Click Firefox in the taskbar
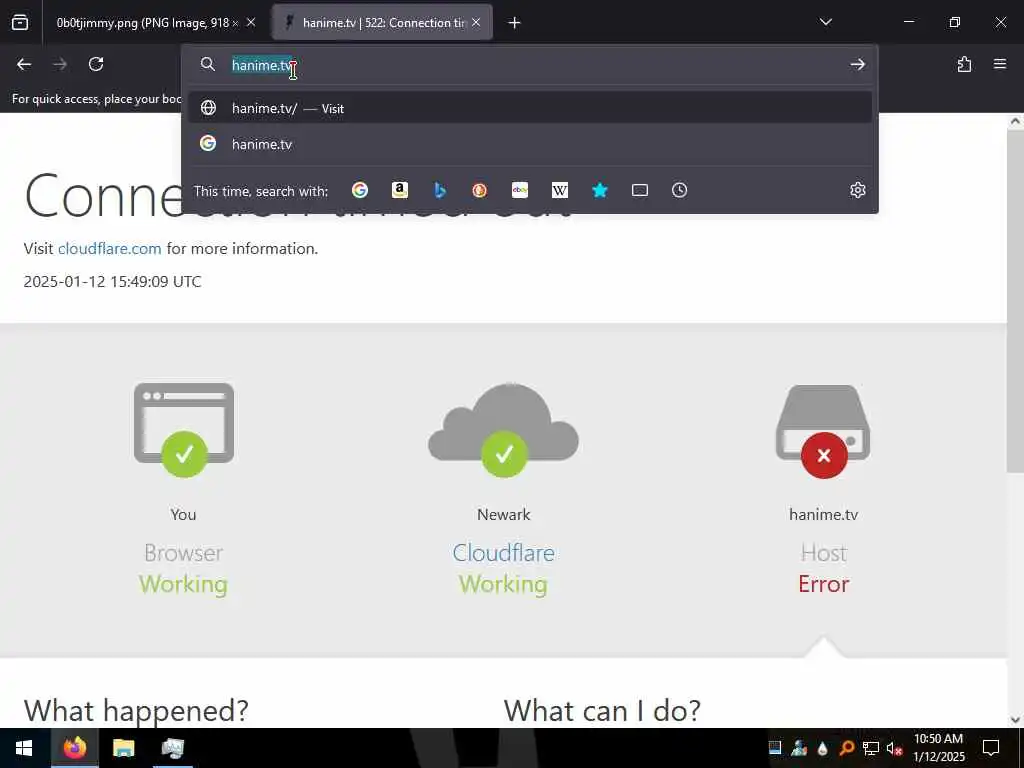Screen dimensions: 1024x768 pyautogui.click(x=74, y=748)
